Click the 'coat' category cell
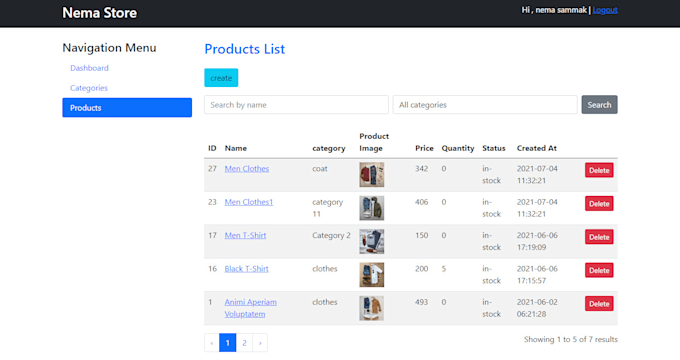The image size is (680, 360). click(x=320, y=169)
